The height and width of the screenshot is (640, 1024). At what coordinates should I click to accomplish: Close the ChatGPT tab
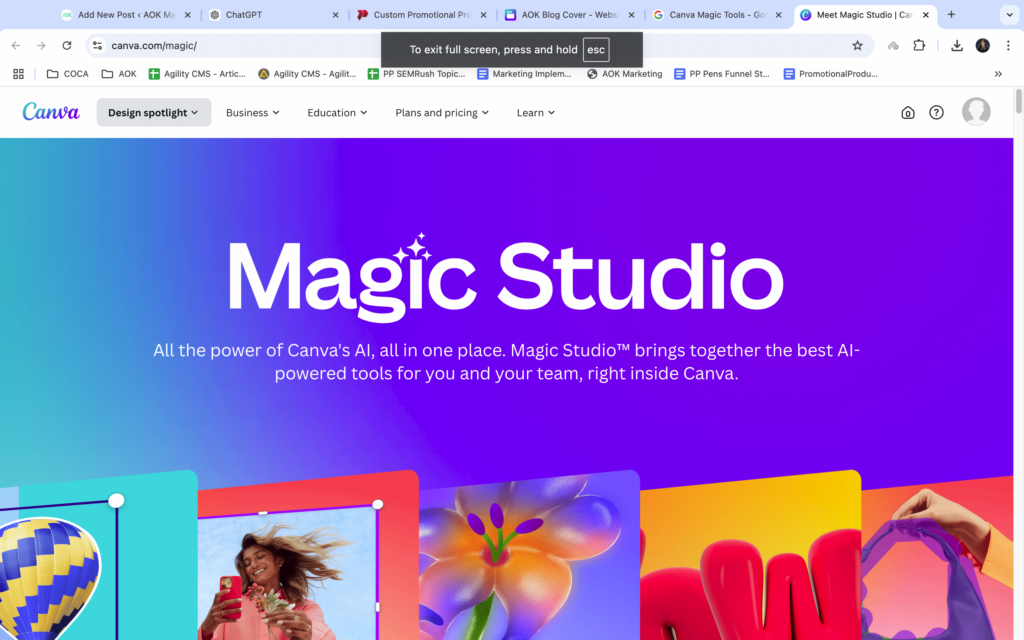coord(336,14)
